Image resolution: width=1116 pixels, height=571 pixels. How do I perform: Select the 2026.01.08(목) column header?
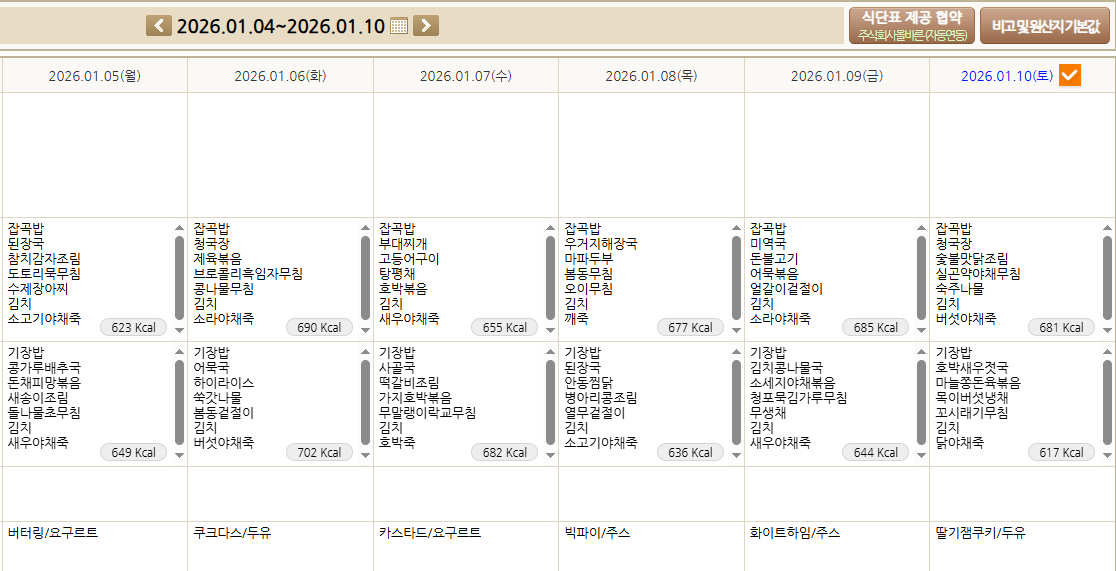pos(651,76)
